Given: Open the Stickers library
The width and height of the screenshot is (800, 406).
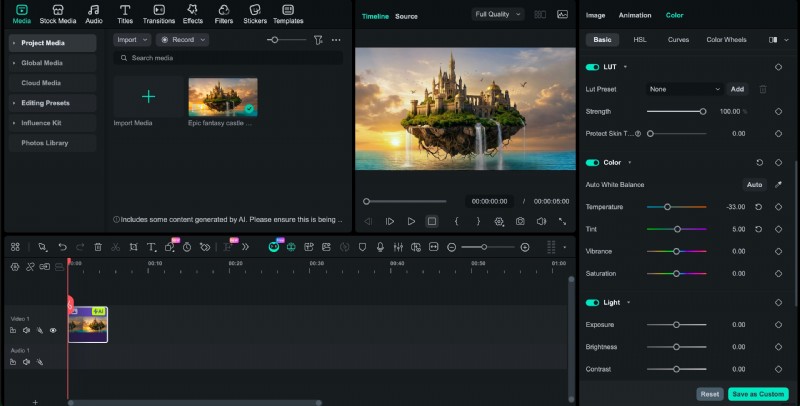Looking at the screenshot, I should point(255,13).
